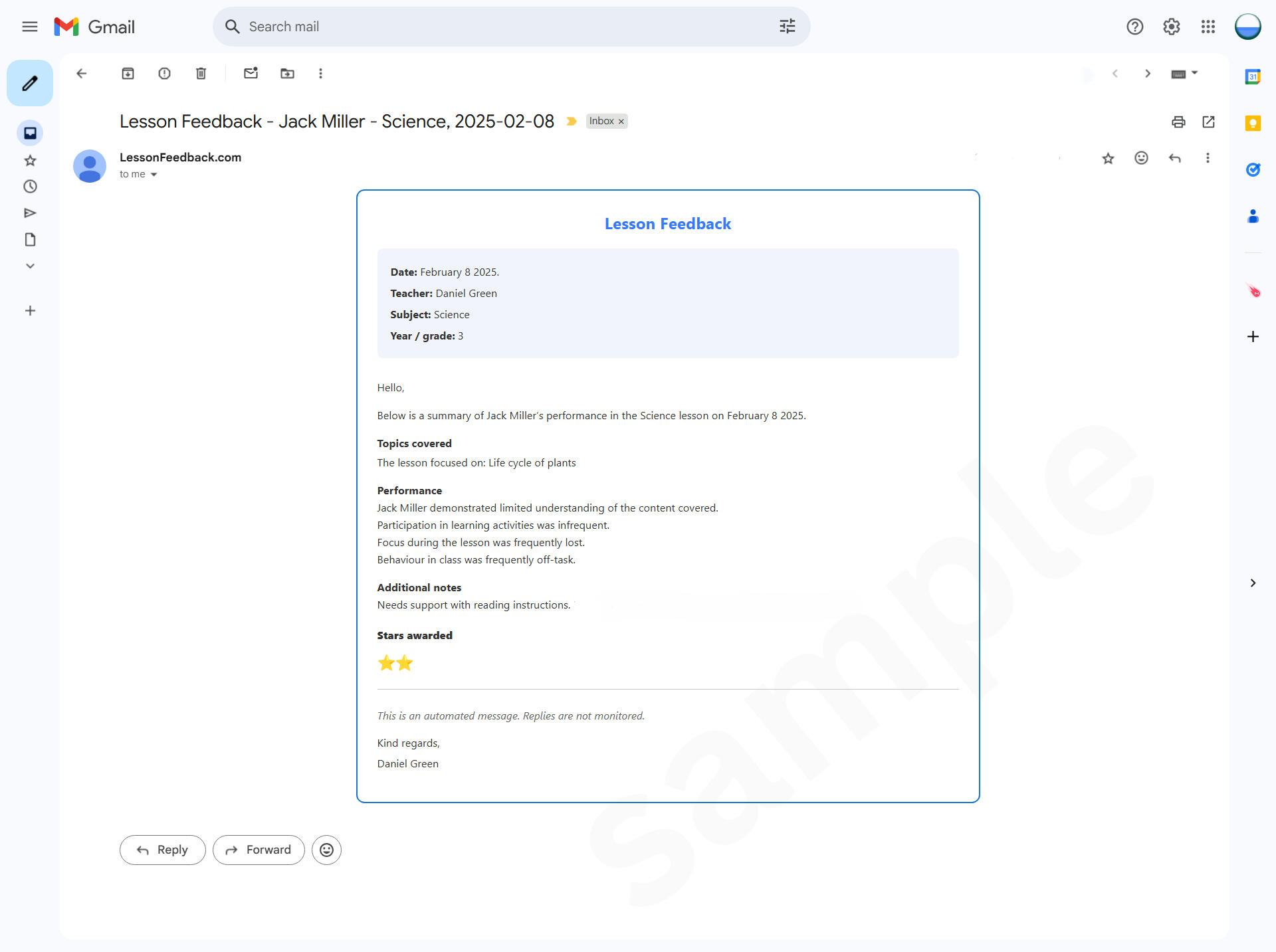Delete this email
1276x952 pixels.
[x=201, y=74]
